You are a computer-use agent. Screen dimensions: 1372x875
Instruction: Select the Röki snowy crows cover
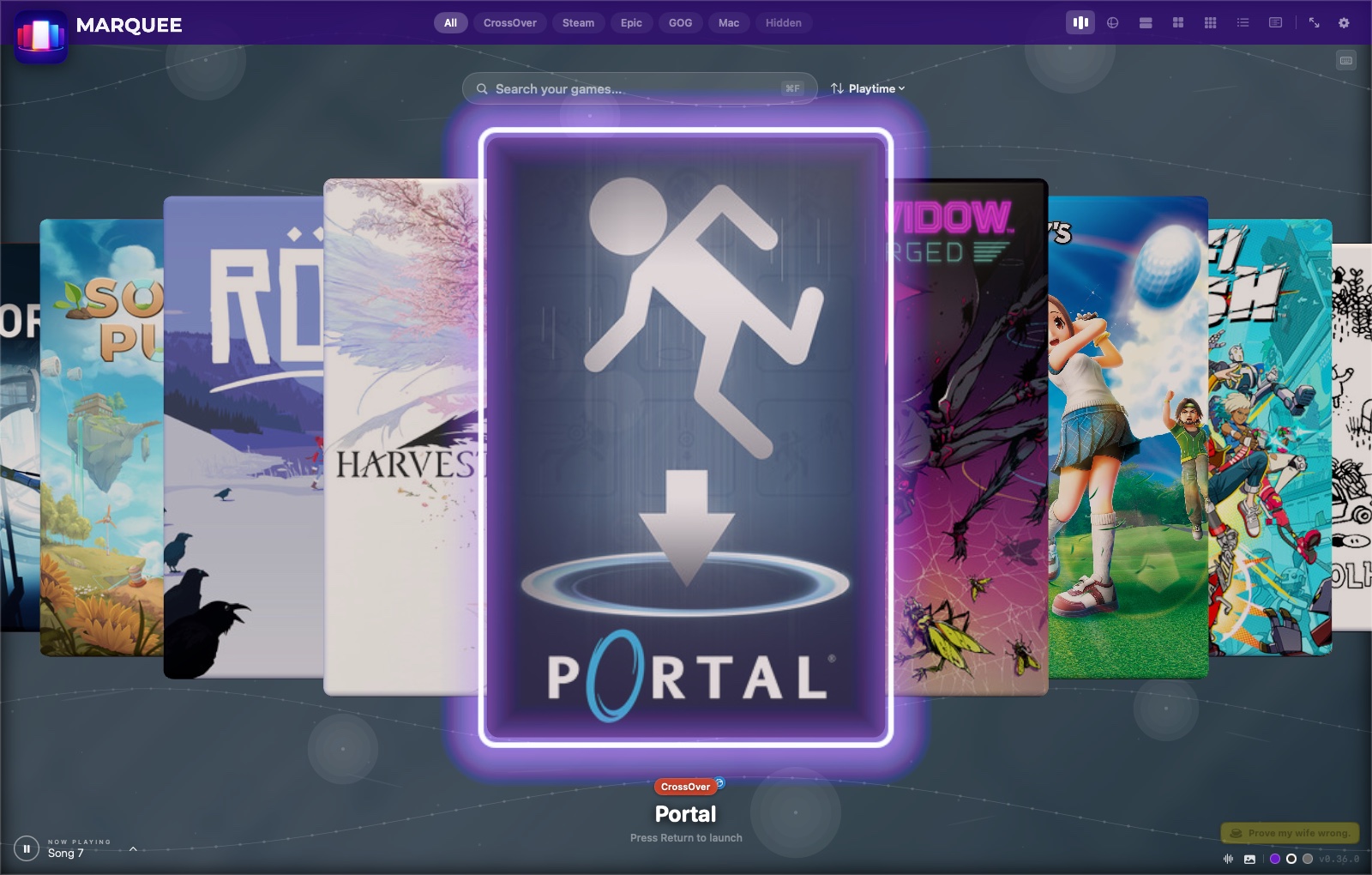tap(244, 437)
